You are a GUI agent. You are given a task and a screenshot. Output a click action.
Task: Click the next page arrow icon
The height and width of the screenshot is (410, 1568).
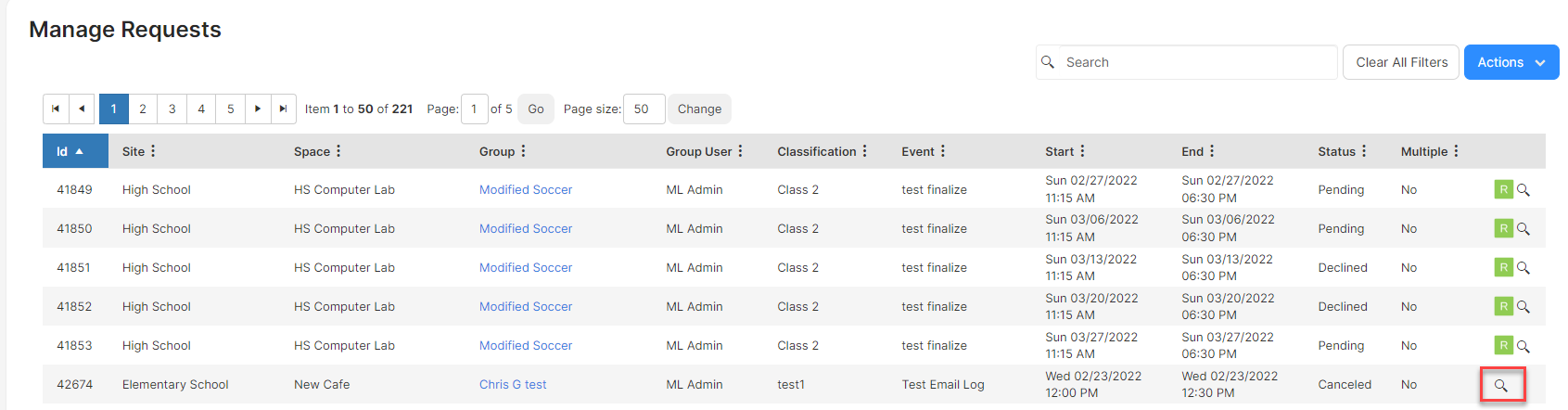[x=258, y=109]
